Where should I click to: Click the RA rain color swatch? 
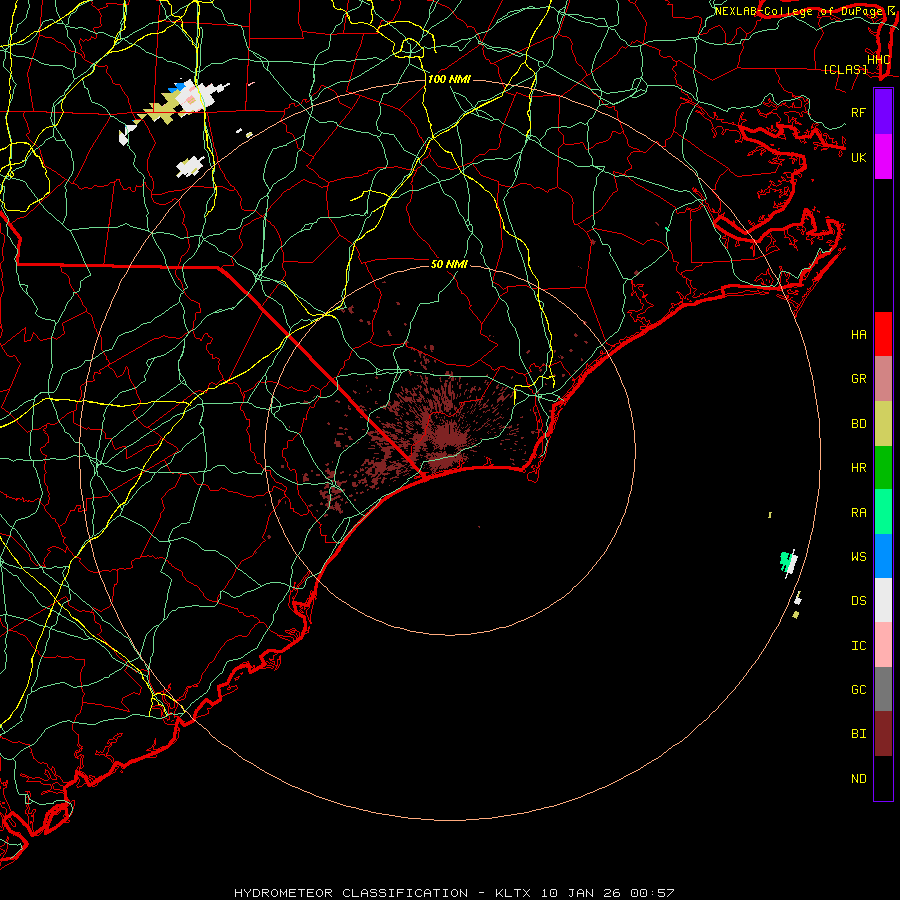[883, 512]
